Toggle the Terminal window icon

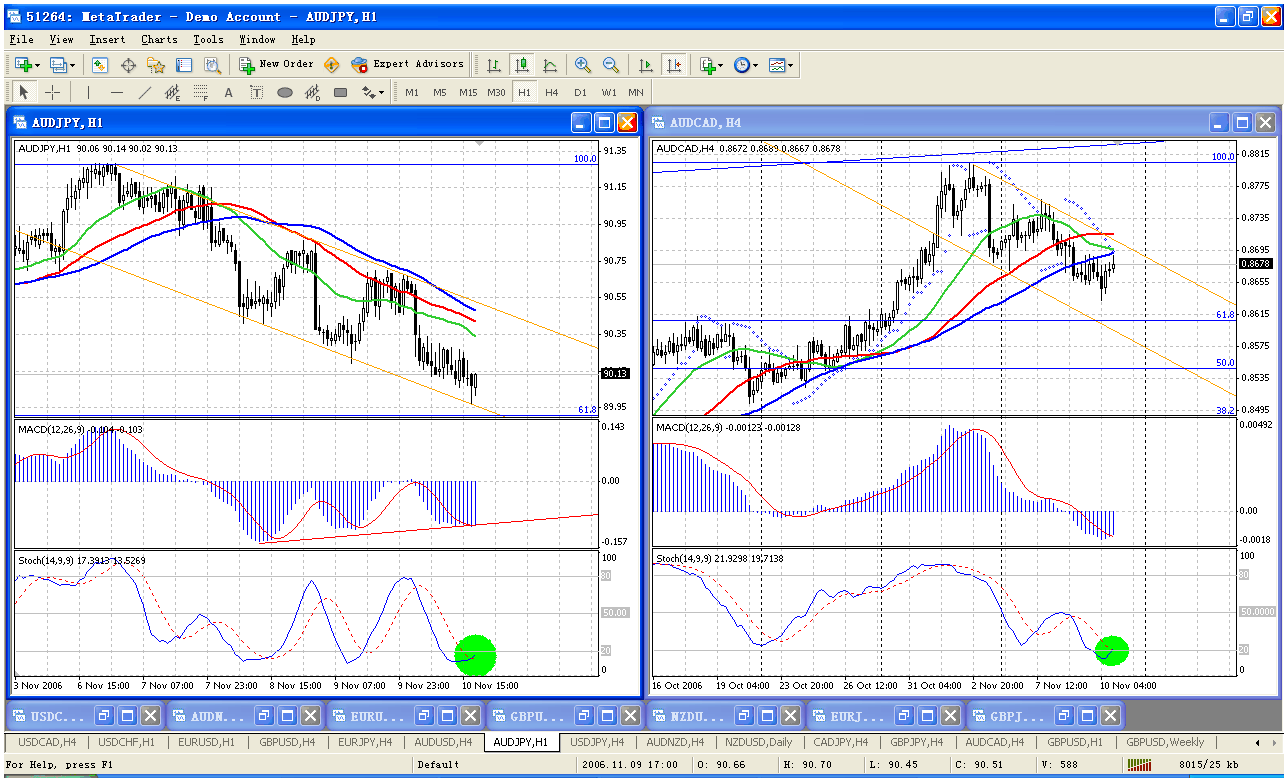(x=184, y=65)
